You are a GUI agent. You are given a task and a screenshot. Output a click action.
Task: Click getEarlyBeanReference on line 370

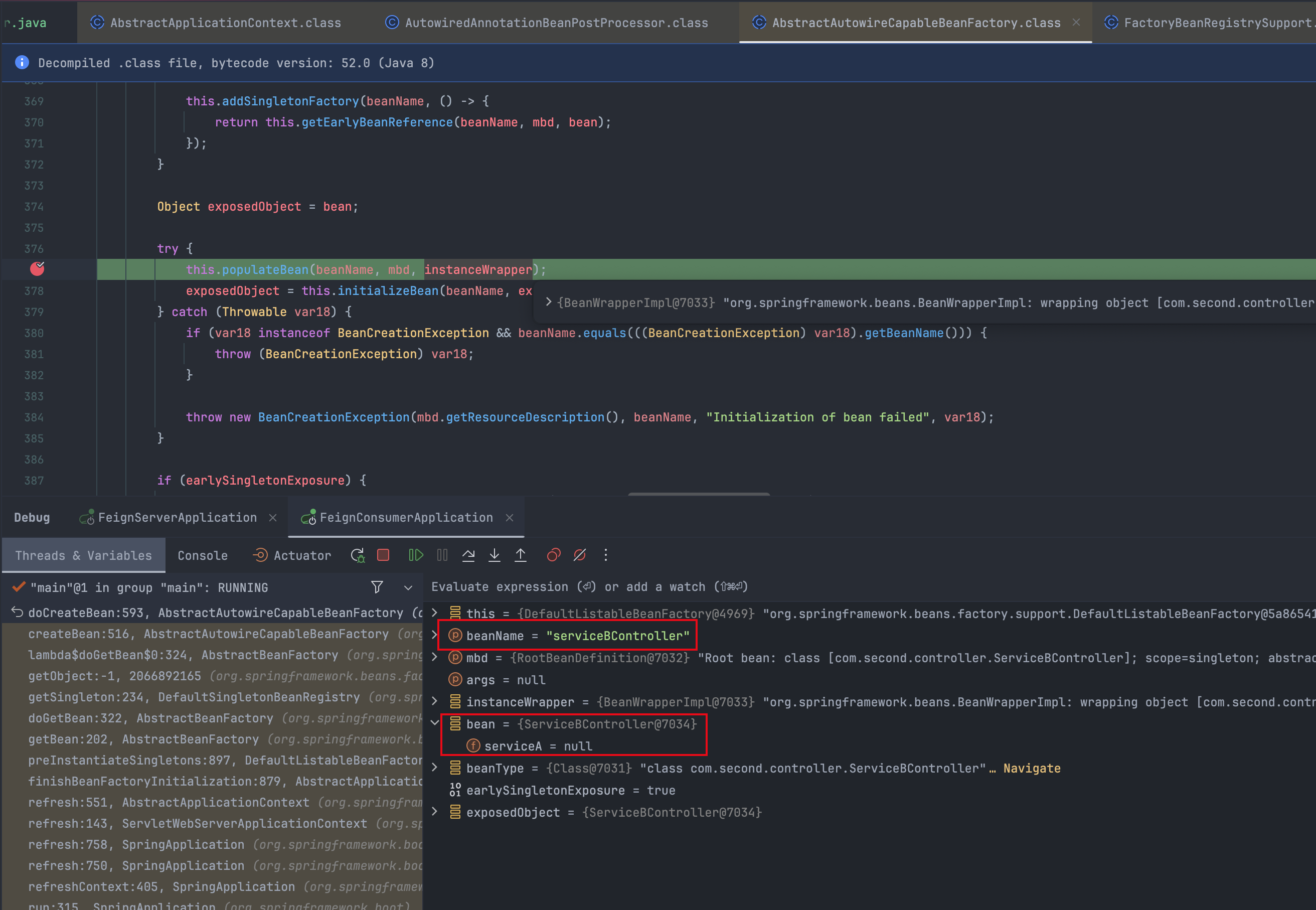[377, 122]
